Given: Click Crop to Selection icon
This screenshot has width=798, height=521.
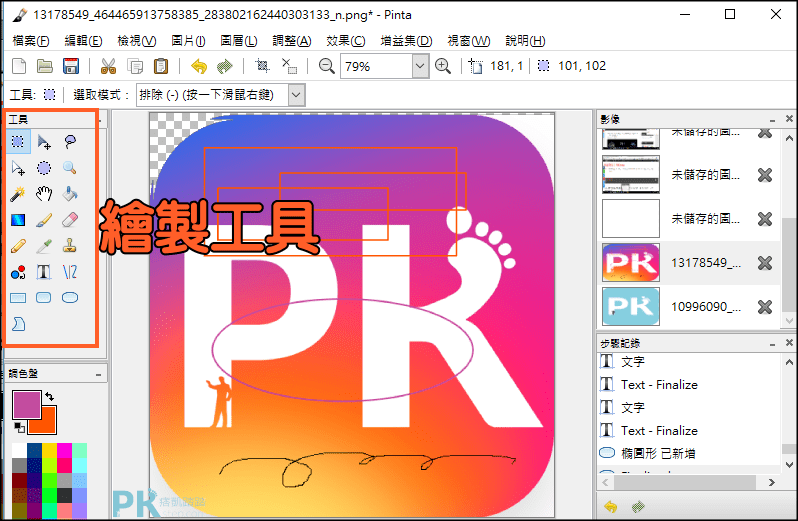Looking at the screenshot, I should (x=262, y=66).
